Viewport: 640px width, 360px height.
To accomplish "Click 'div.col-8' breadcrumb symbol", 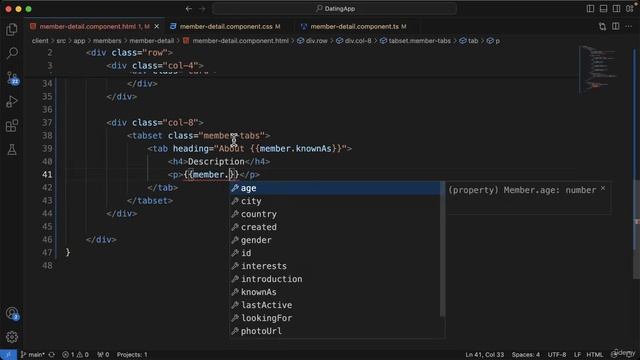I will pos(354,41).
